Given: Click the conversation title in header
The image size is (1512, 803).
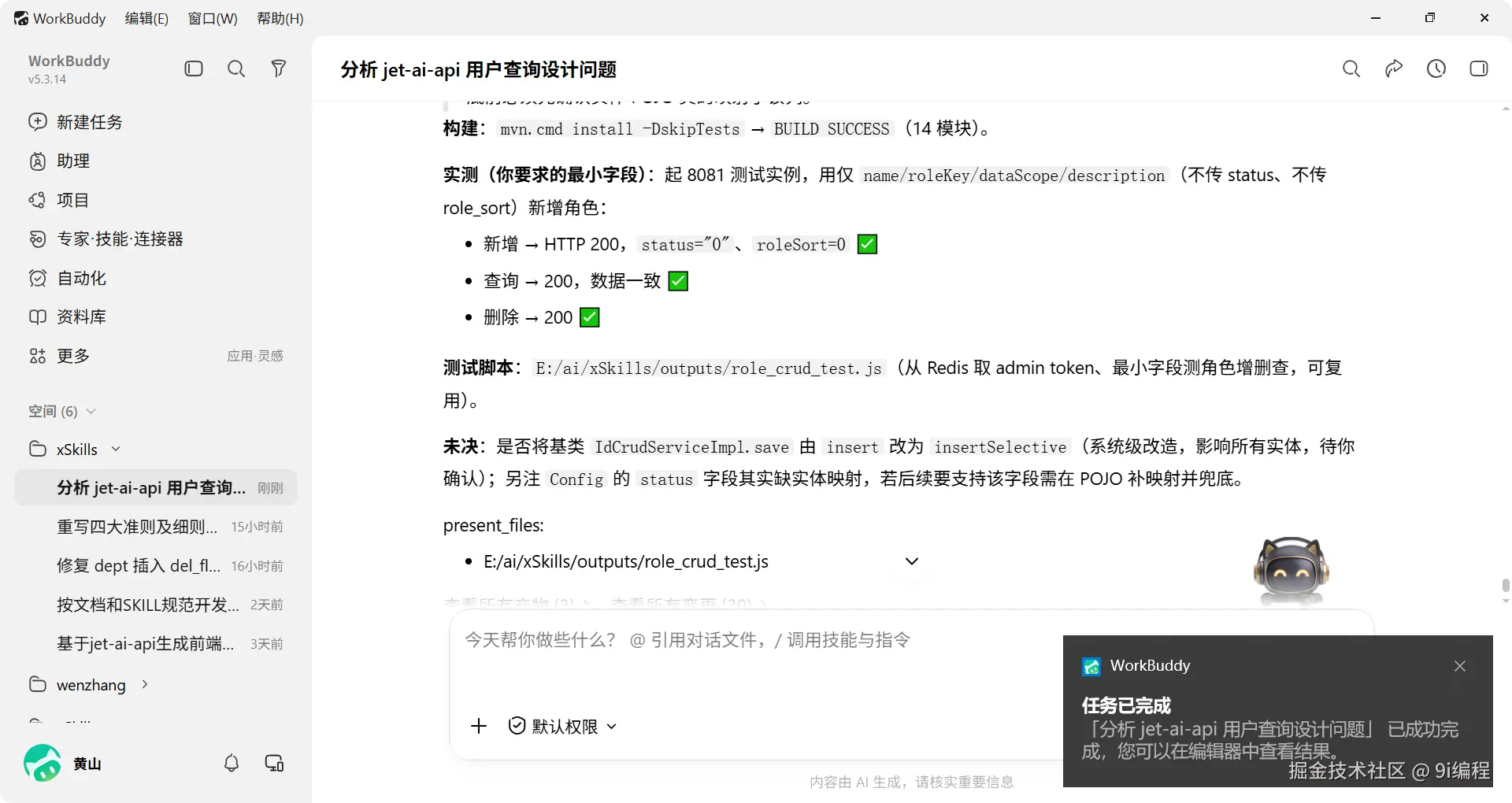Looking at the screenshot, I should [479, 69].
